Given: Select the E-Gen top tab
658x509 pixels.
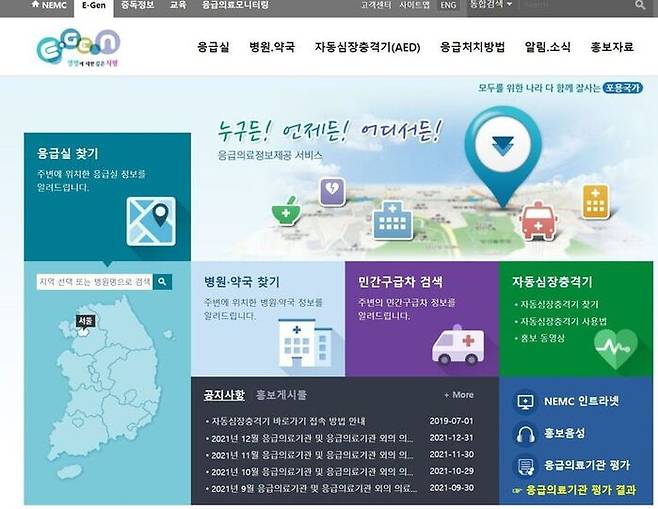Looking at the screenshot, I should 94,8.
